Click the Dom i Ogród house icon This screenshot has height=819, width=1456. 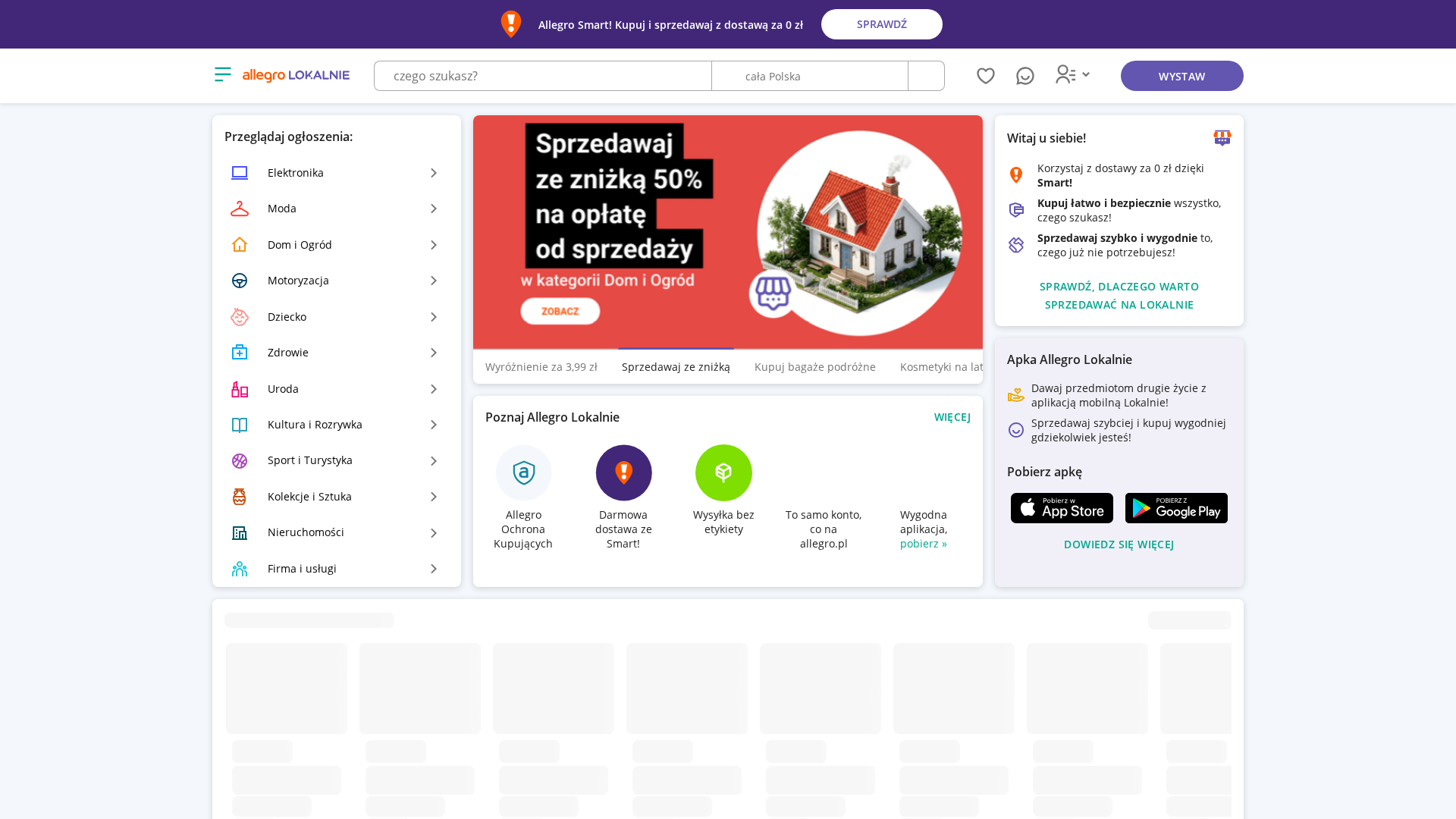pyautogui.click(x=240, y=244)
